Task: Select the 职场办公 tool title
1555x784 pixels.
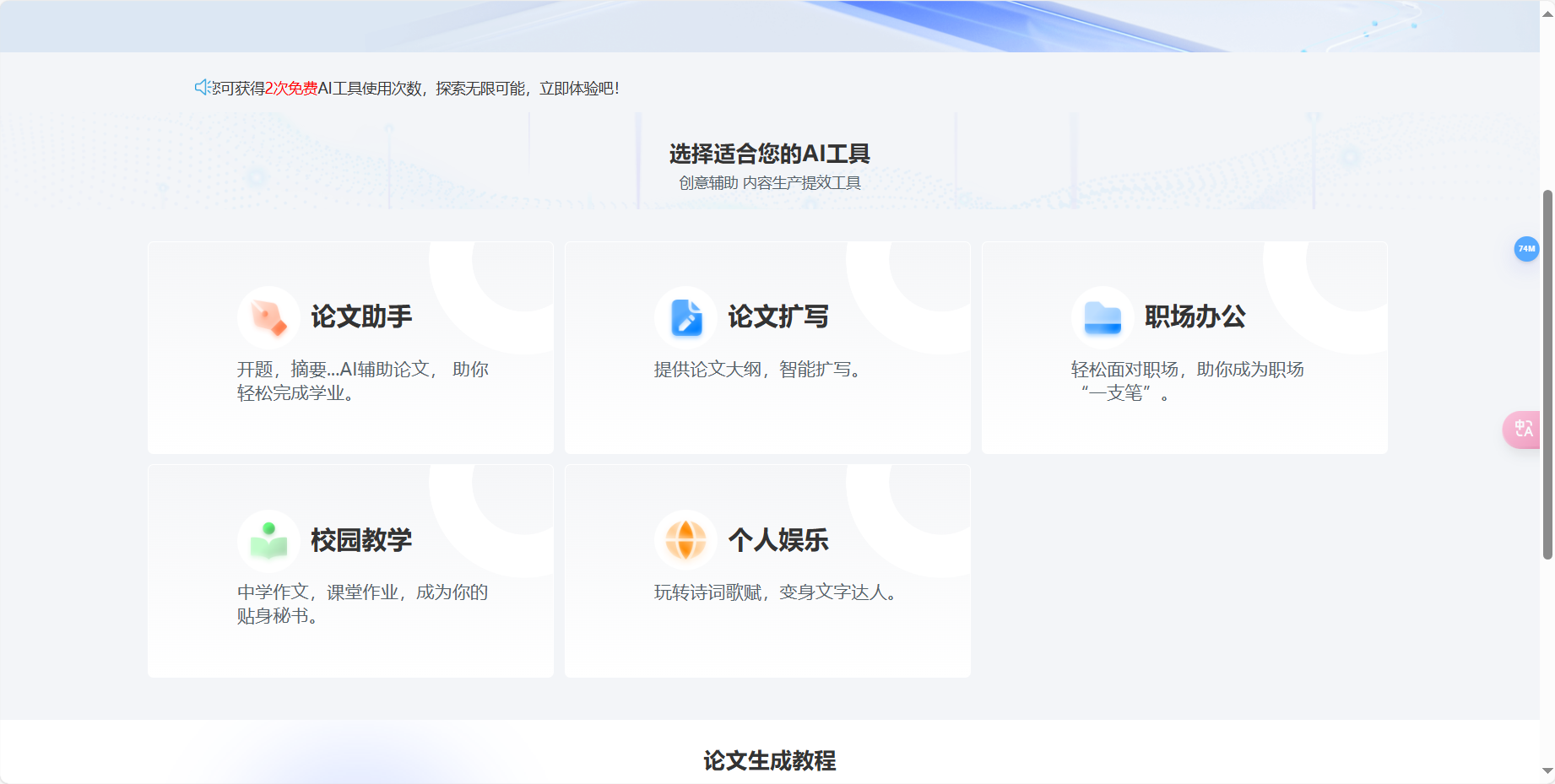Action: point(1195,316)
